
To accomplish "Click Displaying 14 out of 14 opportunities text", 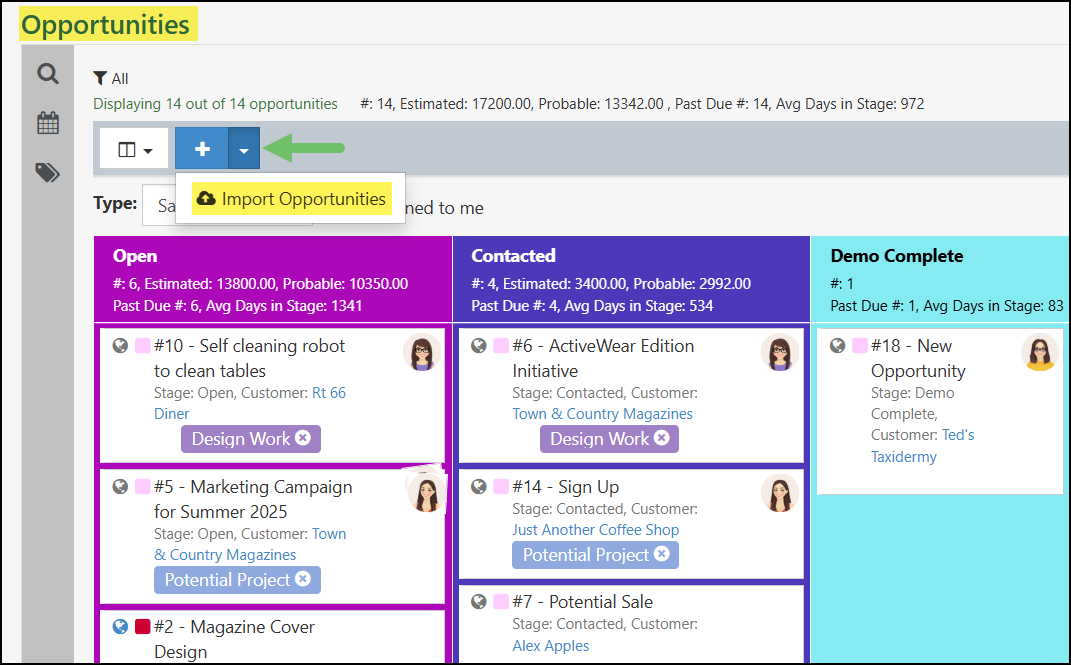I will click(215, 104).
